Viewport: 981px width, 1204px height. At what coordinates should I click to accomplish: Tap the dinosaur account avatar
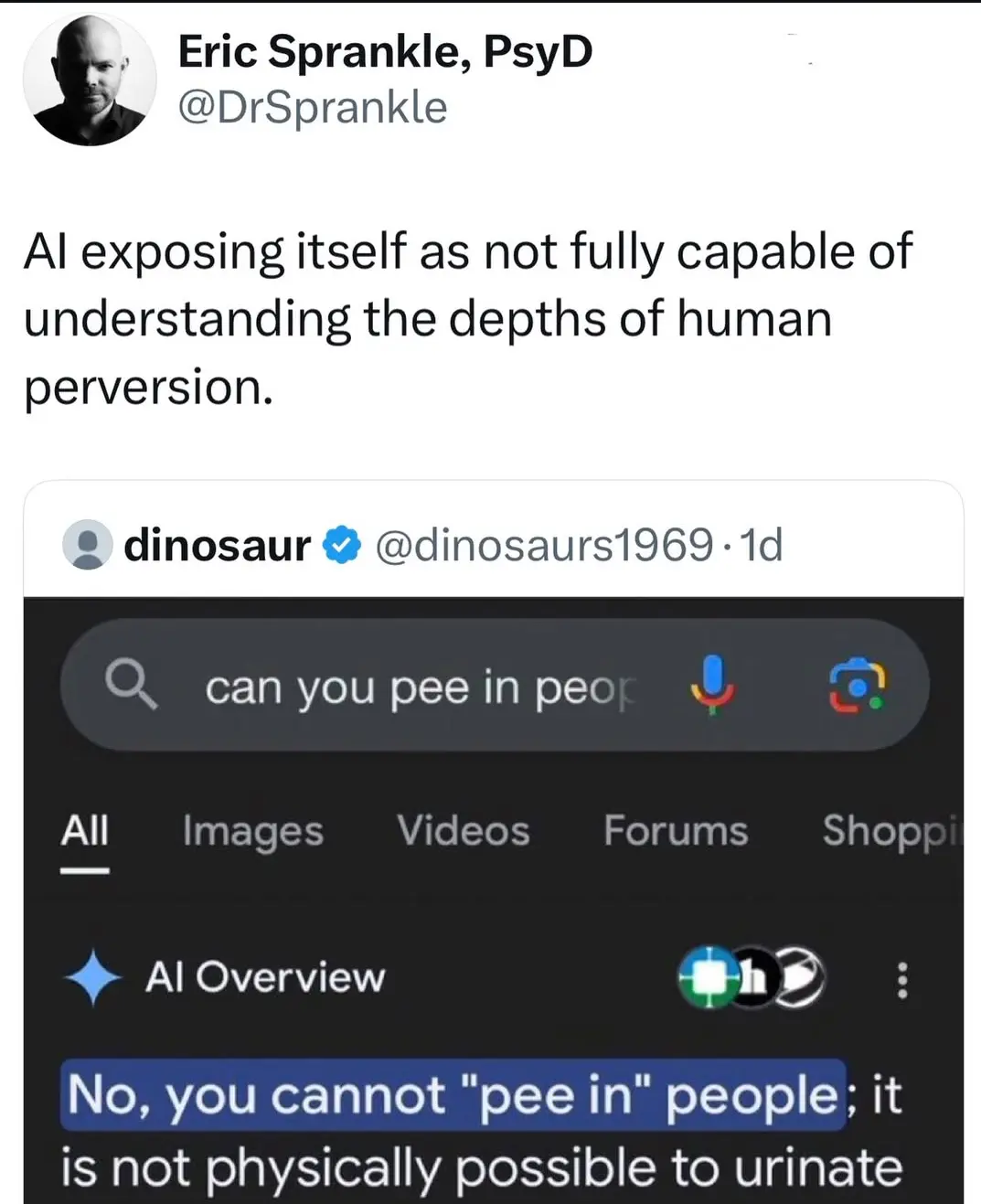(87, 546)
